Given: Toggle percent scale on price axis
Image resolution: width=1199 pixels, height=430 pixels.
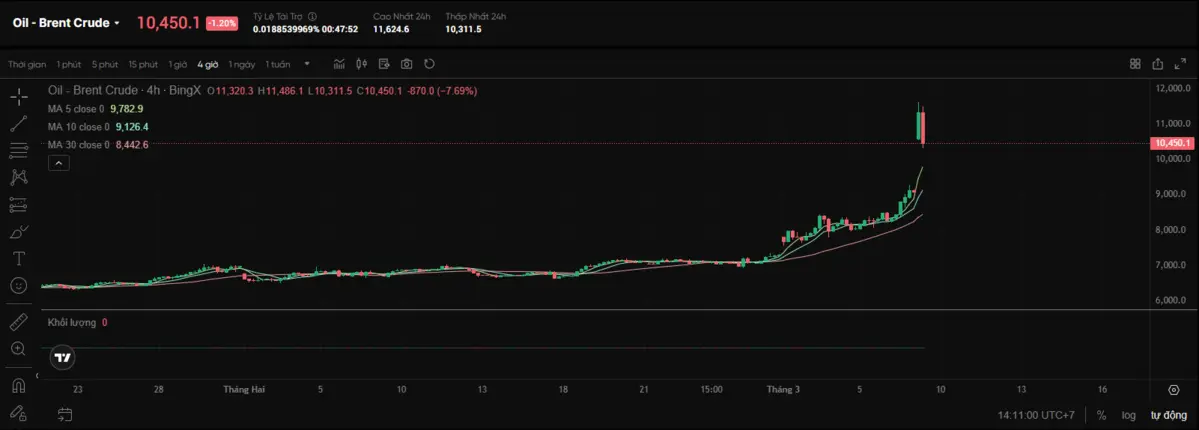Looking at the screenshot, I should click(x=1101, y=415).
